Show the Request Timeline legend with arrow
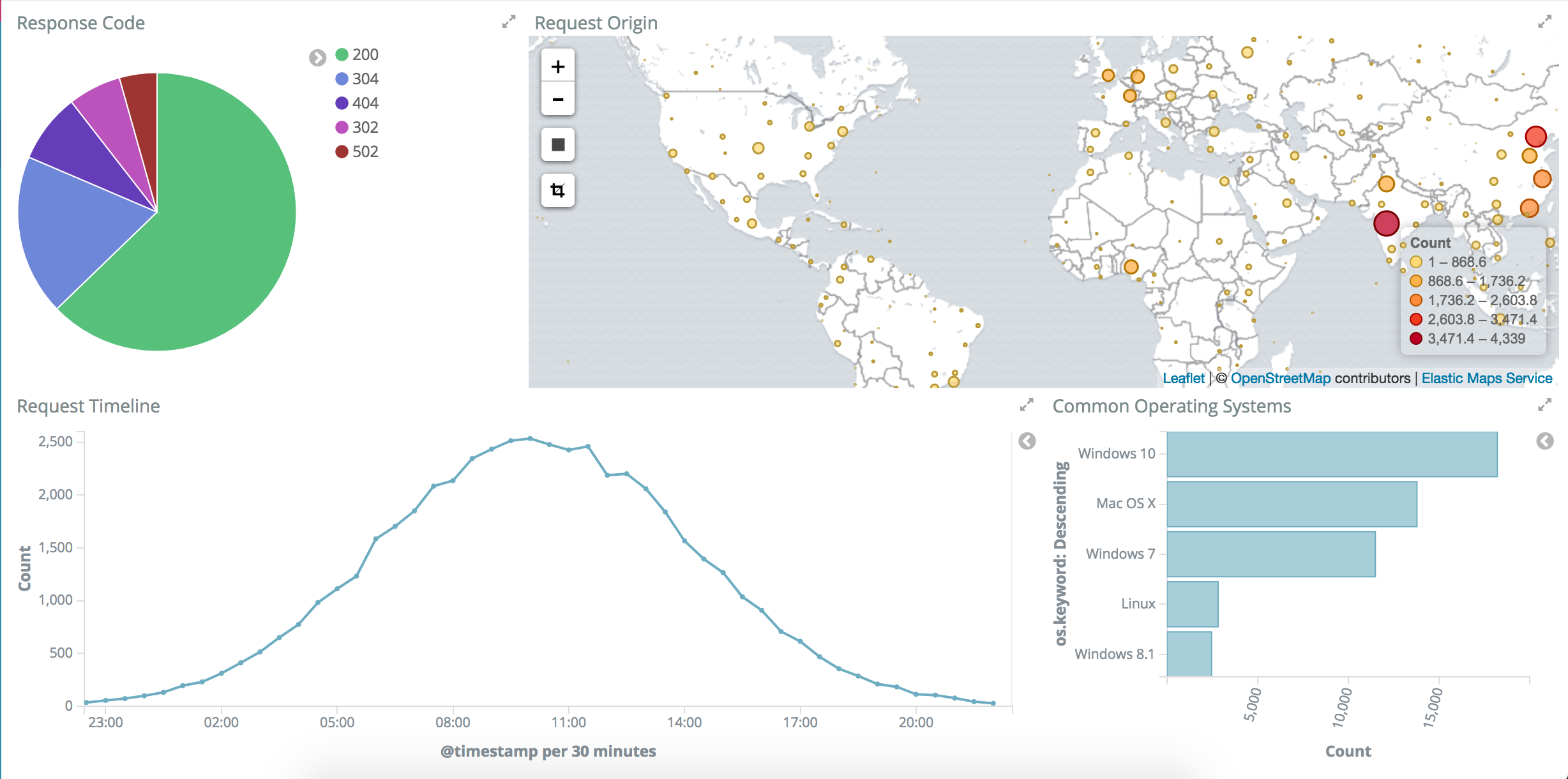 tap(1027, 441)
